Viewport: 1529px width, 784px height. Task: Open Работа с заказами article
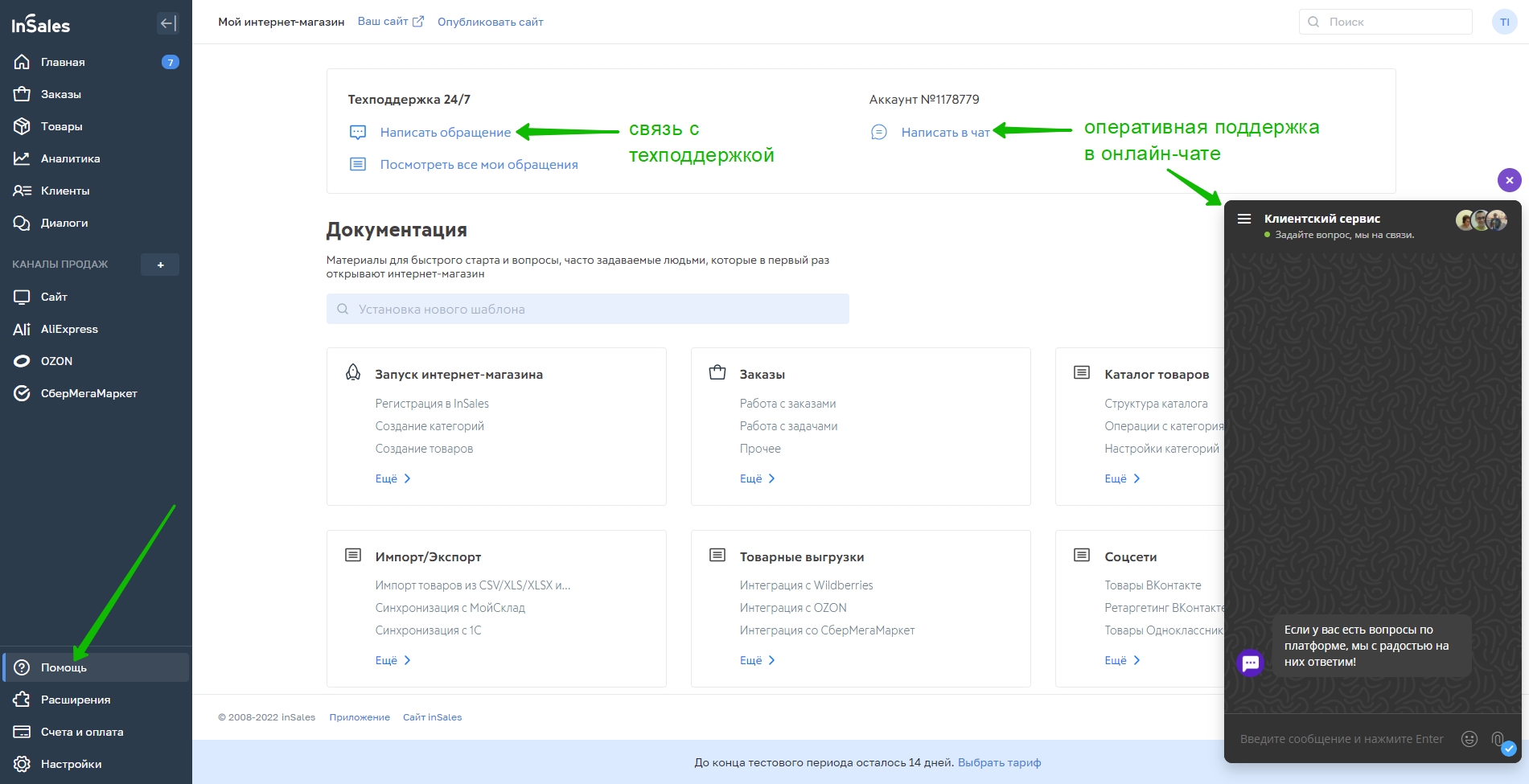[x=787, y=404]
